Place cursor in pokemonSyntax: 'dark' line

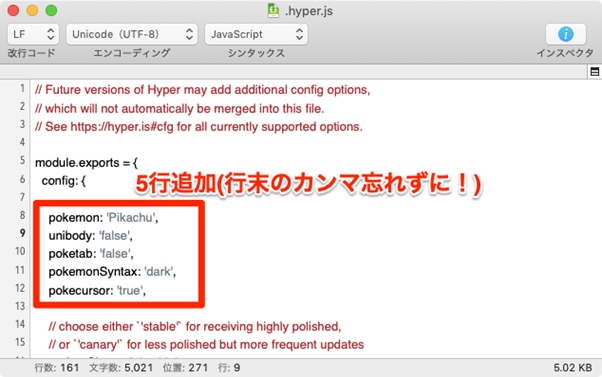112,272
